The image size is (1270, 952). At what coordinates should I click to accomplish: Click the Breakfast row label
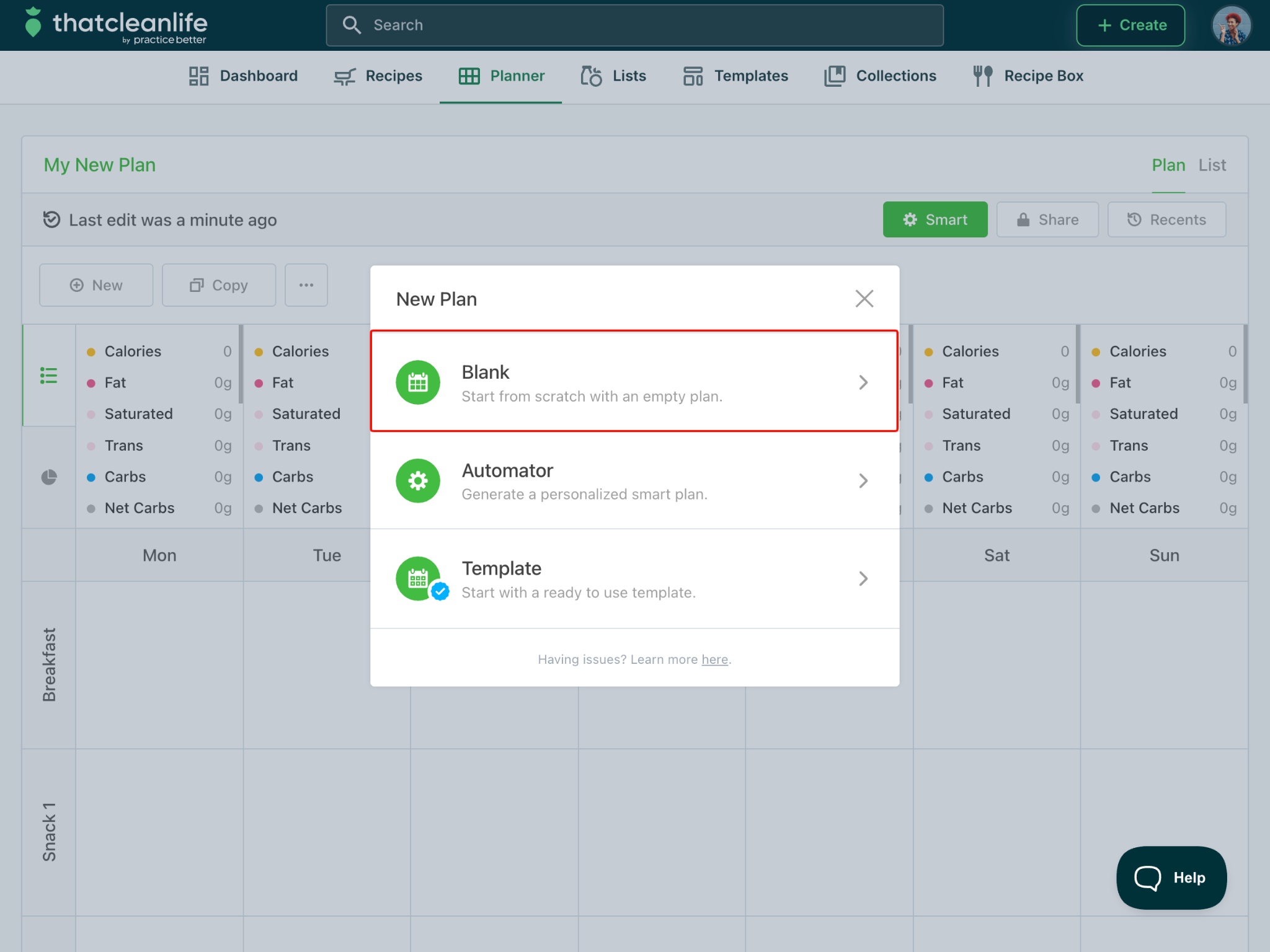(49, 664)
